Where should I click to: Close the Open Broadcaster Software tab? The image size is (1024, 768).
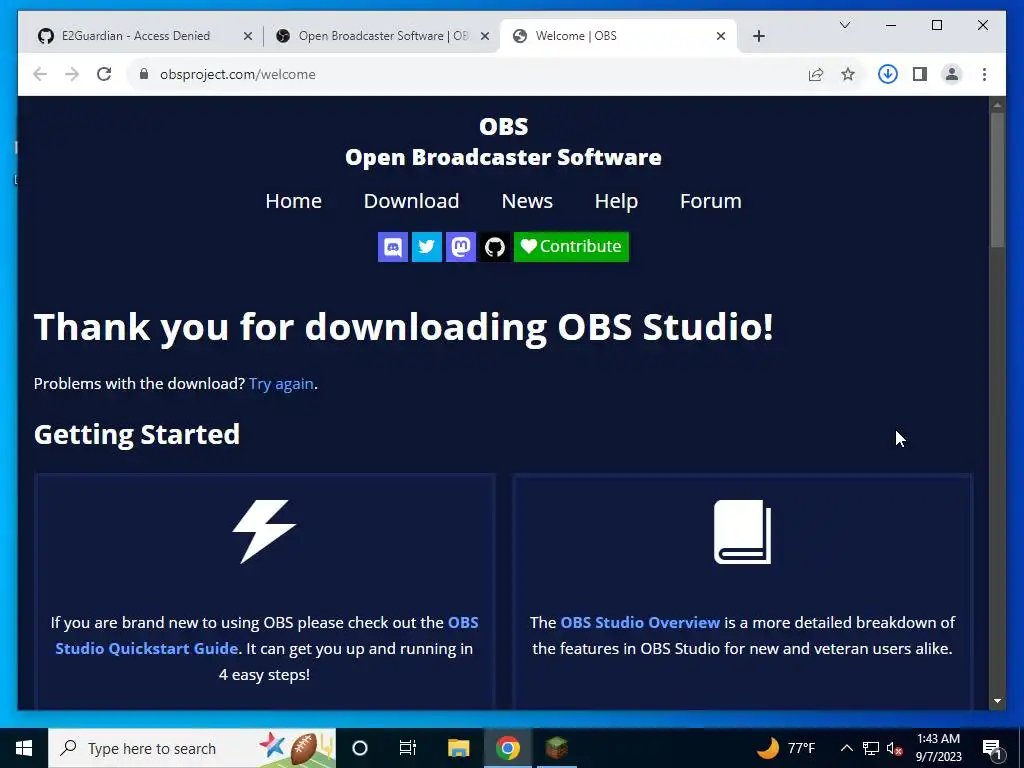(x=485, y=37)
